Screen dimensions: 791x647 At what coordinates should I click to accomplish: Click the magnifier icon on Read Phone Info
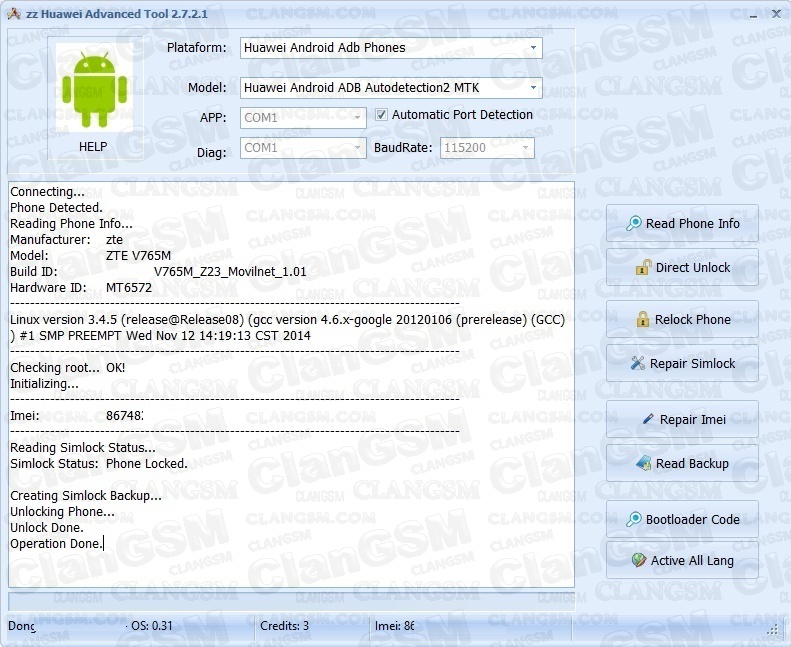[x=634, y=223]
